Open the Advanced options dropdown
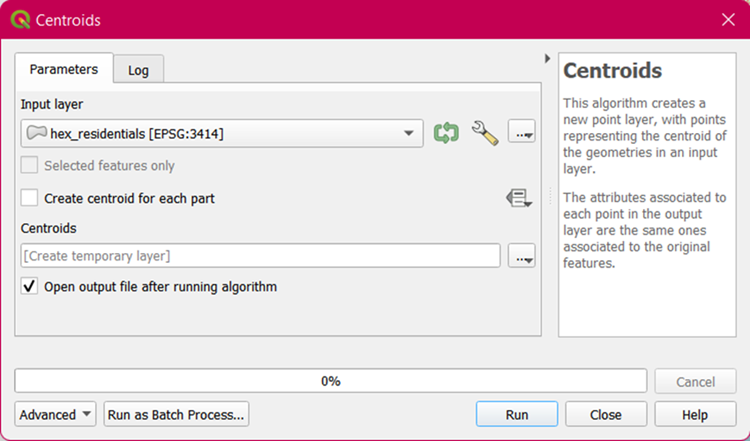This screenshot has height=441, width=750. pos(56,414)
